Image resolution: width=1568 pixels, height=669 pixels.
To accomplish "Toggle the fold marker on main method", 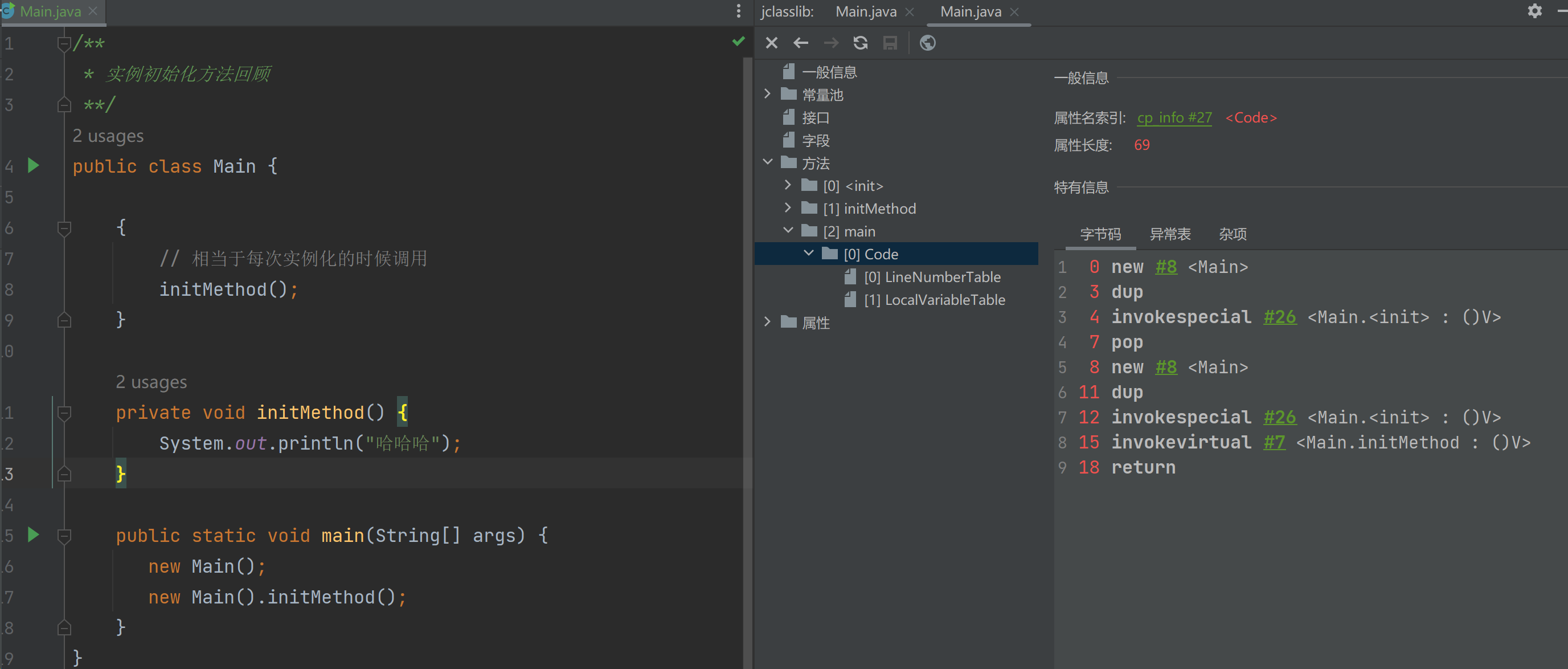I will (64, 536).
